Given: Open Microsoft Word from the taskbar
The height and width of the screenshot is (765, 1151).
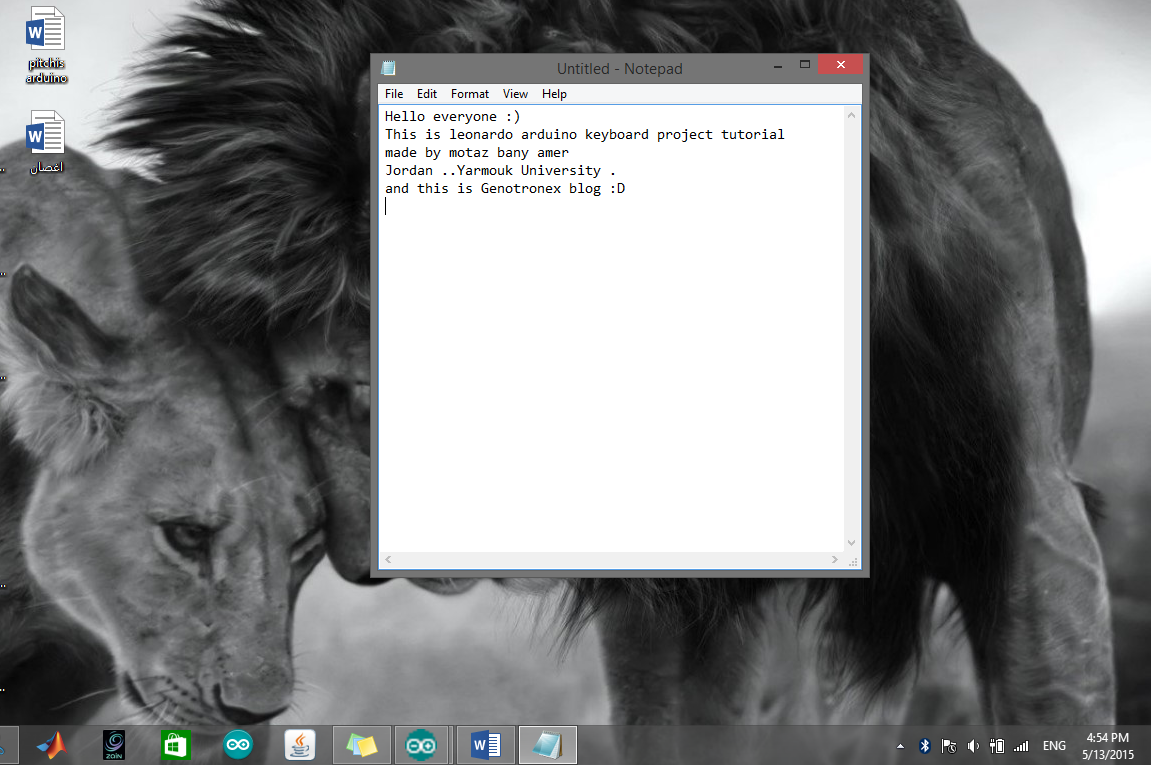Looking at the screenshot, I should pyautogui.click(x=485, y=744).
